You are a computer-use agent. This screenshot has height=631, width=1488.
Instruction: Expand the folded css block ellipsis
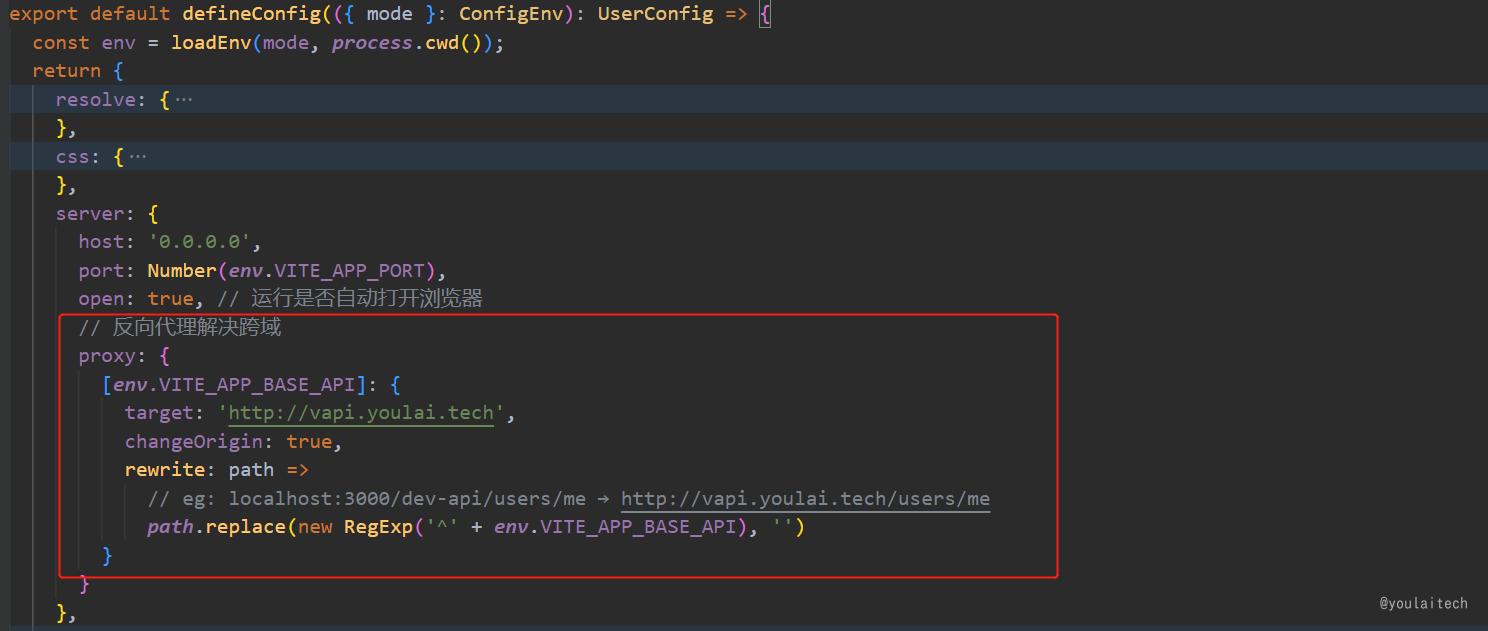click(138, 157)
